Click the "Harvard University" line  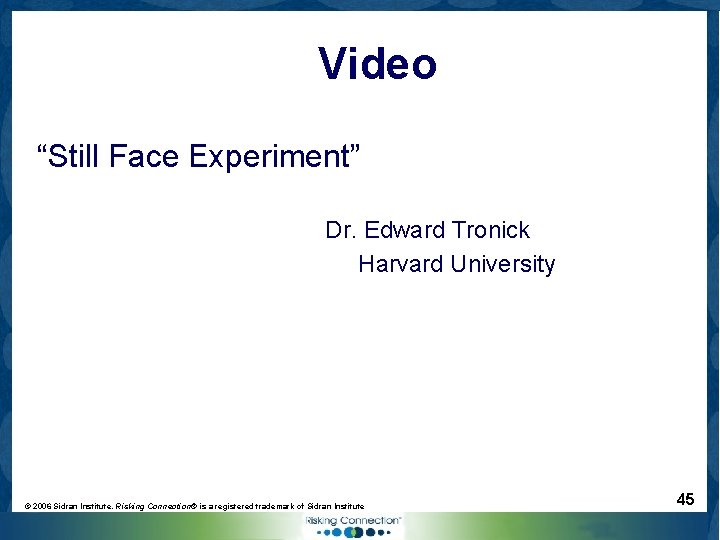tap(456, 264)
